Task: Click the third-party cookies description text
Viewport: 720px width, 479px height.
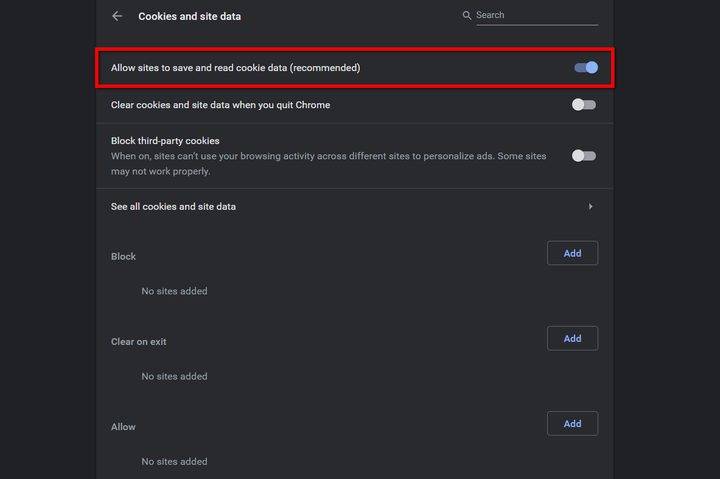Action: coord(328,163)
